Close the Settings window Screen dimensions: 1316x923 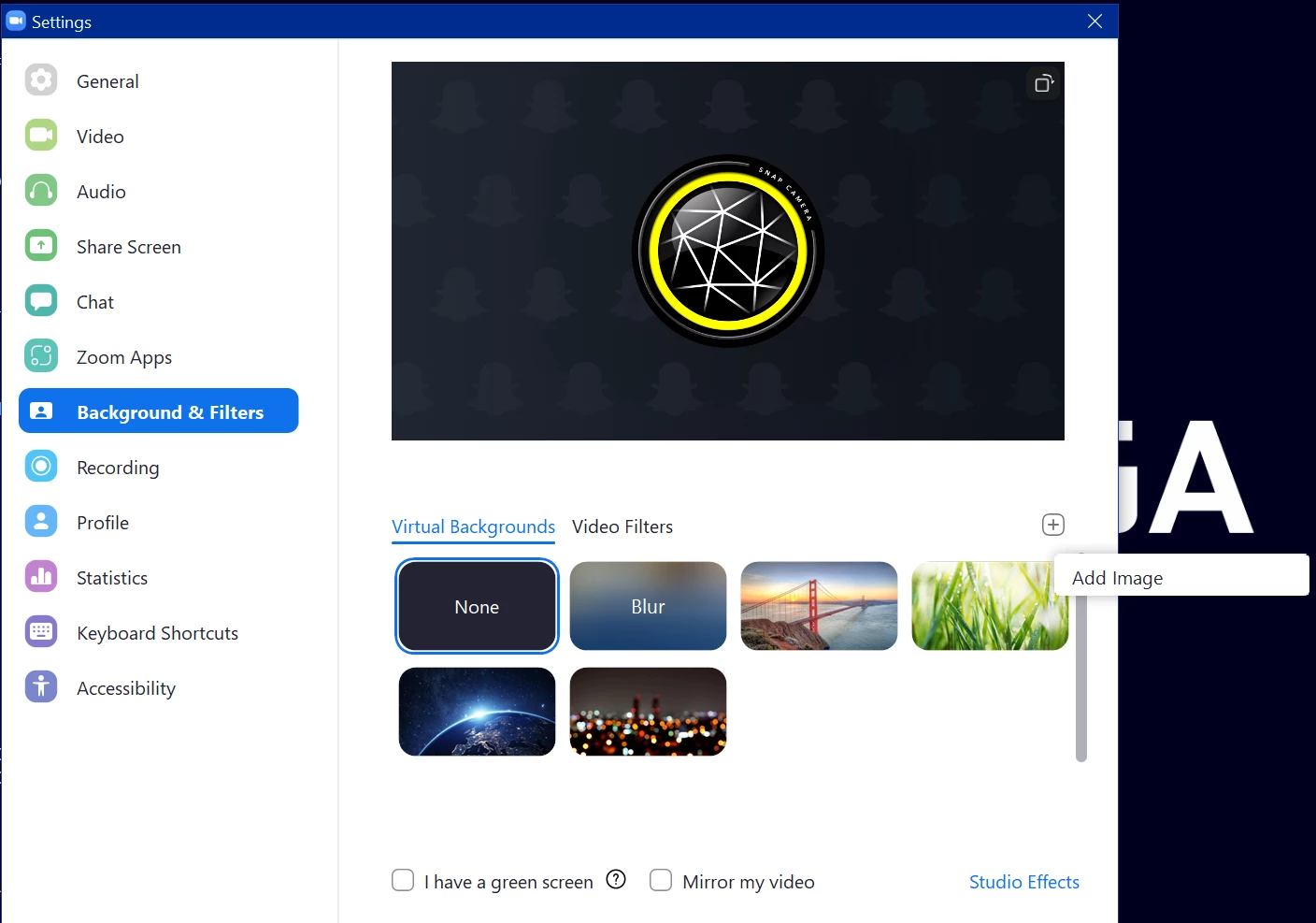pos(1094,21)
